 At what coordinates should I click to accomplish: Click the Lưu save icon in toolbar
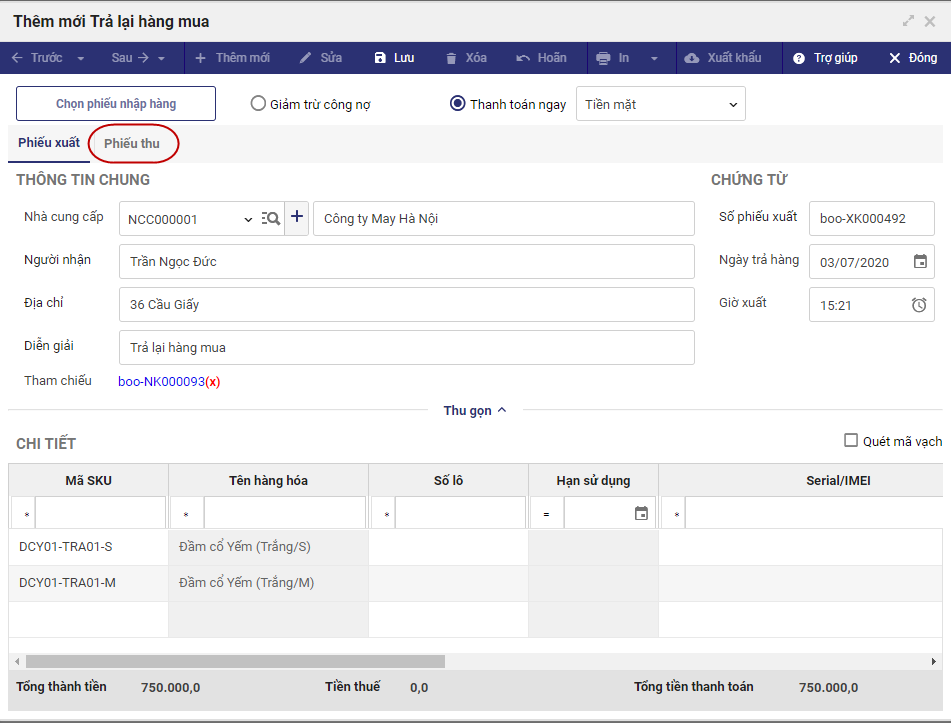click(x=380, y=58)
